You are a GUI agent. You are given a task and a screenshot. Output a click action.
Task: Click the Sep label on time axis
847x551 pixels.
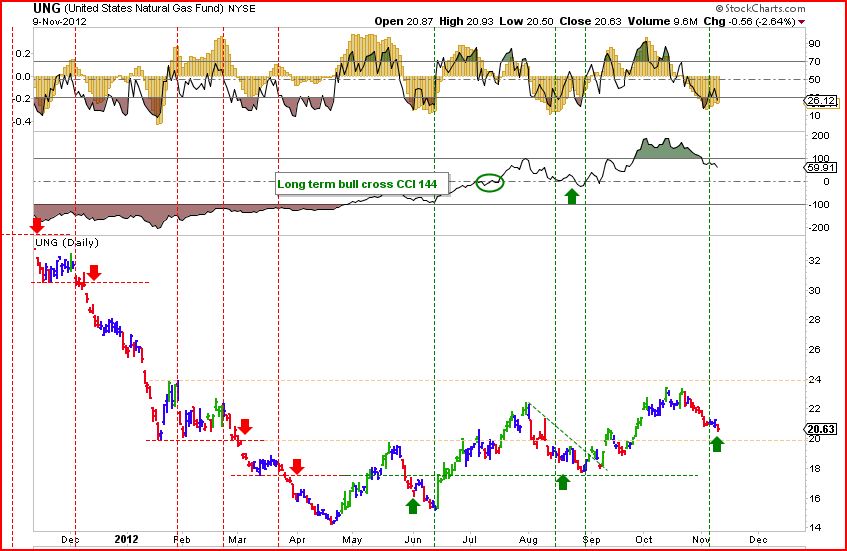pos(591,539)
